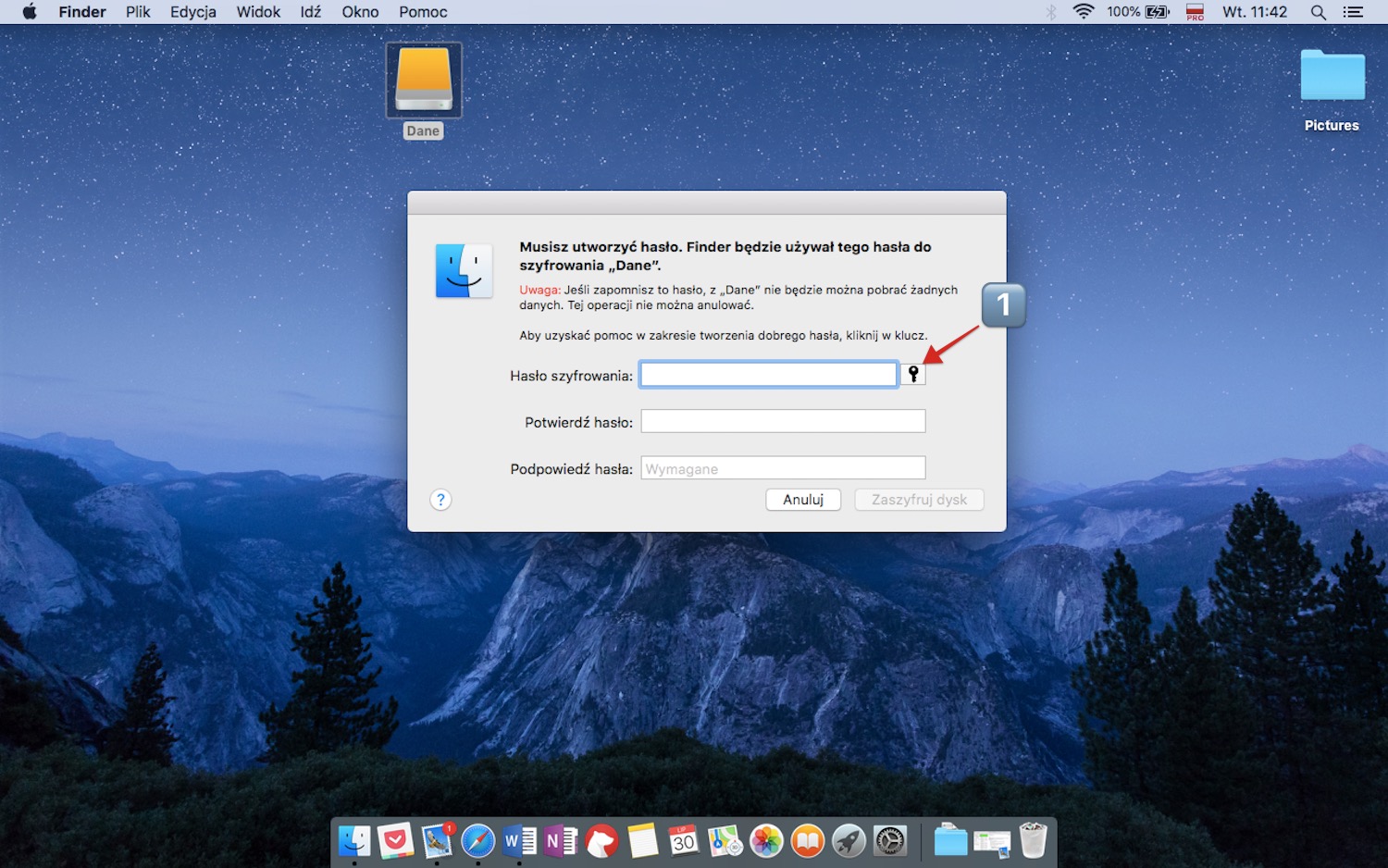Open the Trash in the Dock
The height and width of the screenshot is (868, 1388).
coord(1034,841)
